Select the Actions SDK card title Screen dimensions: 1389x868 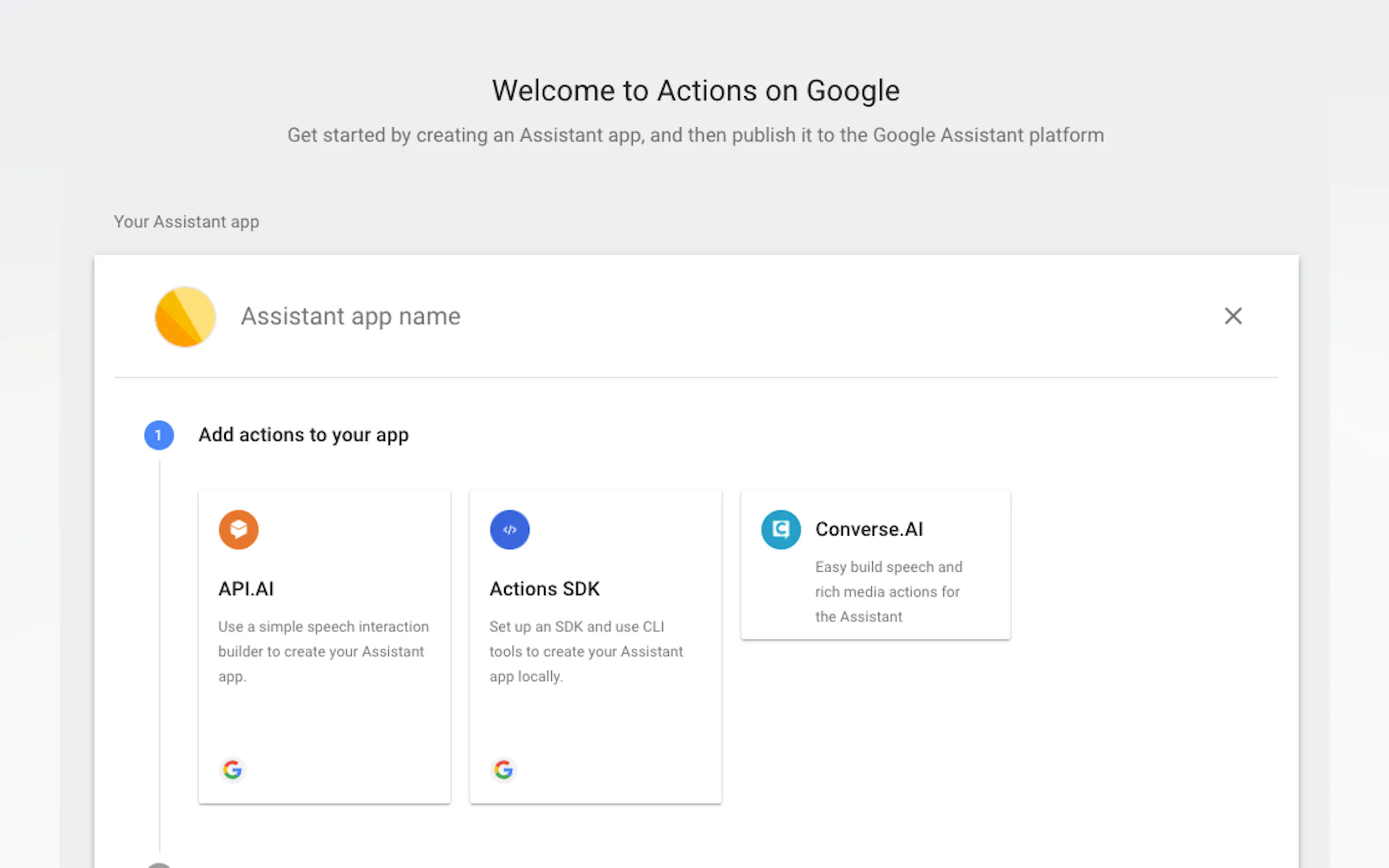[544, 589]
